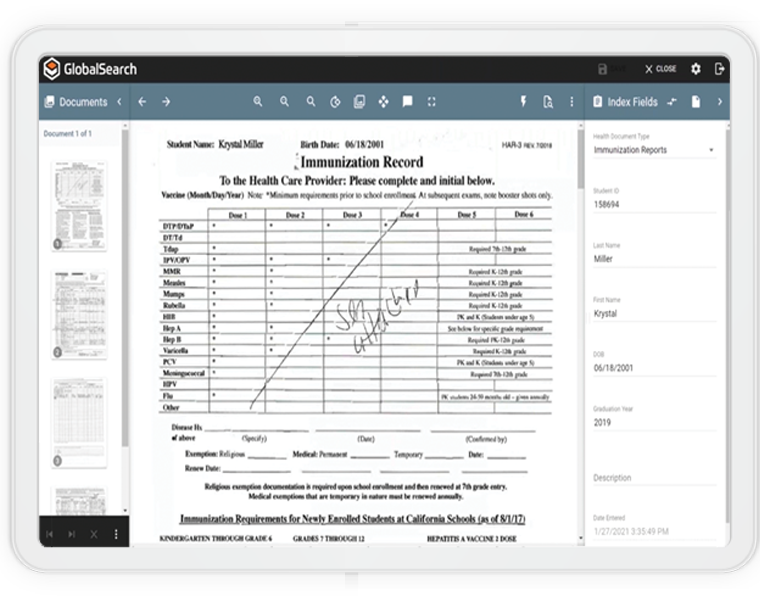Open the annotation comment tool
Image resolution: width=760 pixels, height=599 pixels.
tap(408, 101)
